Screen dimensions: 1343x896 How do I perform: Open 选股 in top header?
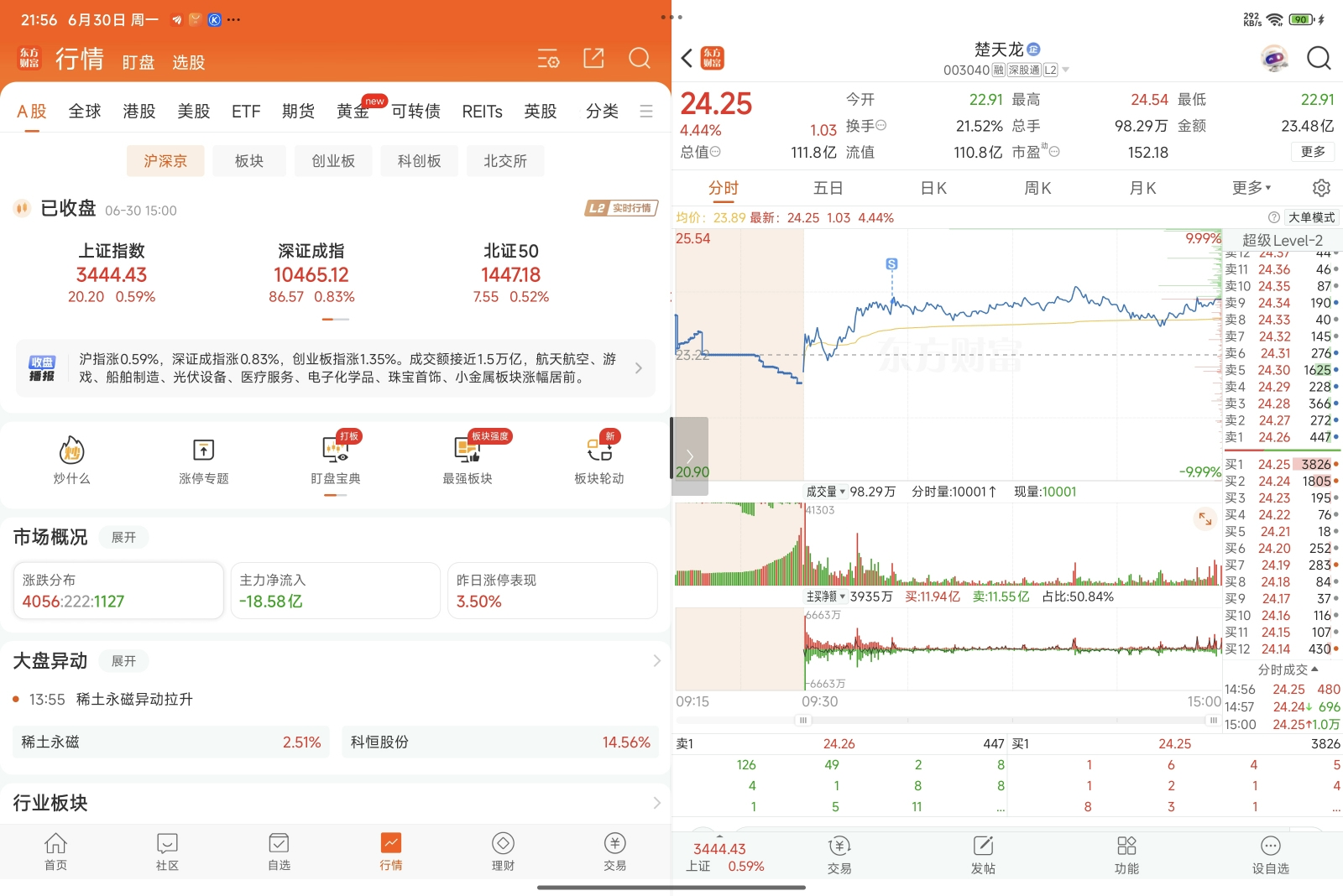[189, 63]
